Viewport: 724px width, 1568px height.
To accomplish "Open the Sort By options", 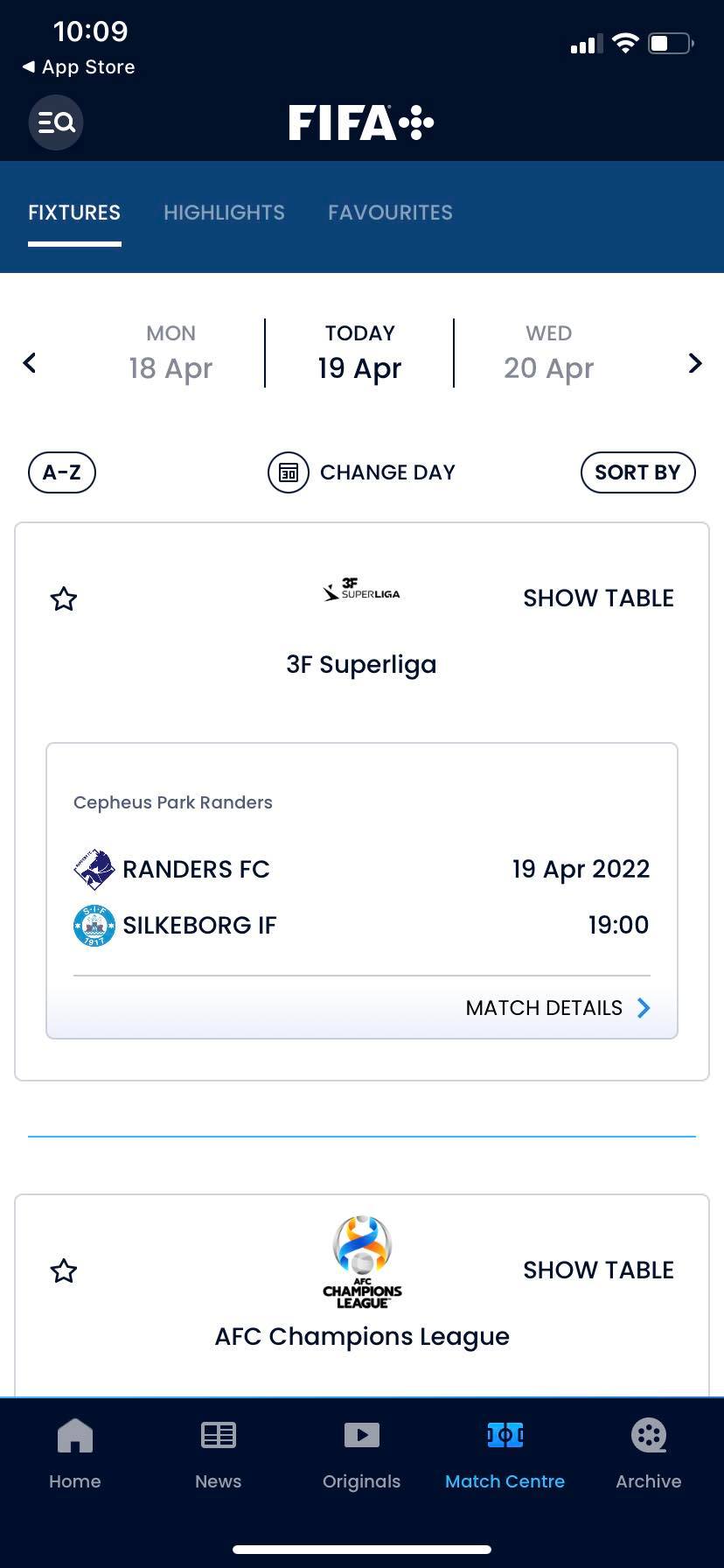I will pos(637,473).
